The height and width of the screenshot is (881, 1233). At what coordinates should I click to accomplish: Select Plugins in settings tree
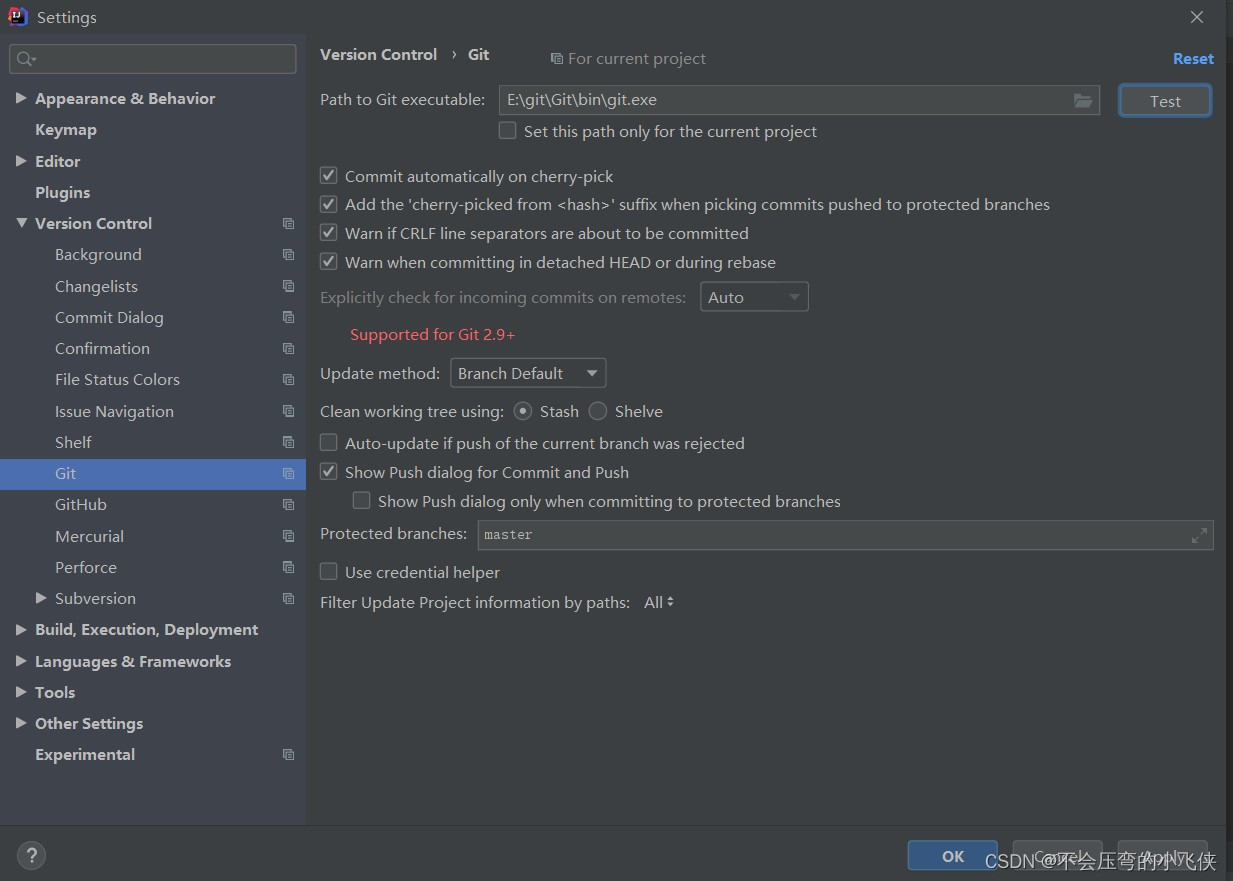point(62,192)
